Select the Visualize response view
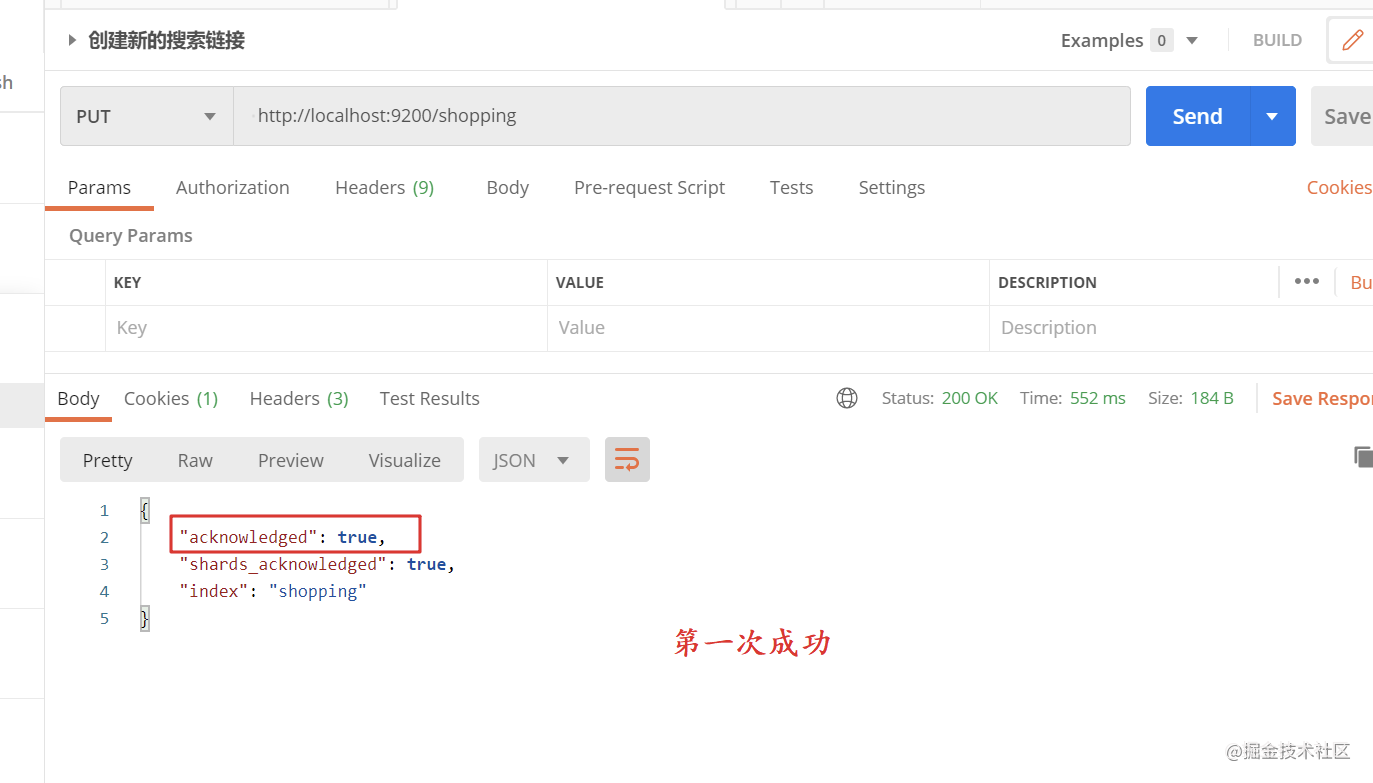This screenshot has height=783, width=1373. (x=404, y=460)
